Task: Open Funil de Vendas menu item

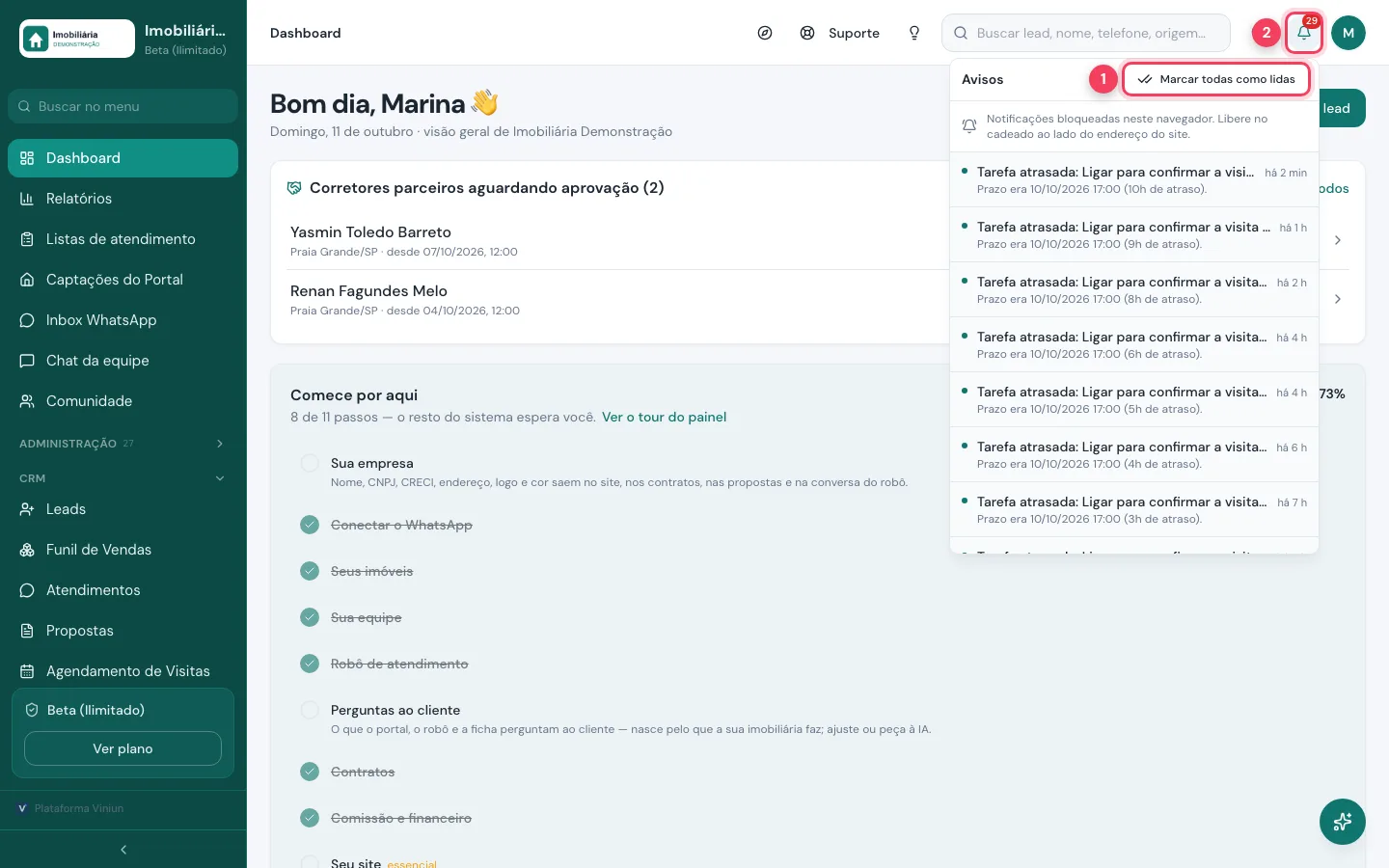Action: (123, 550)
